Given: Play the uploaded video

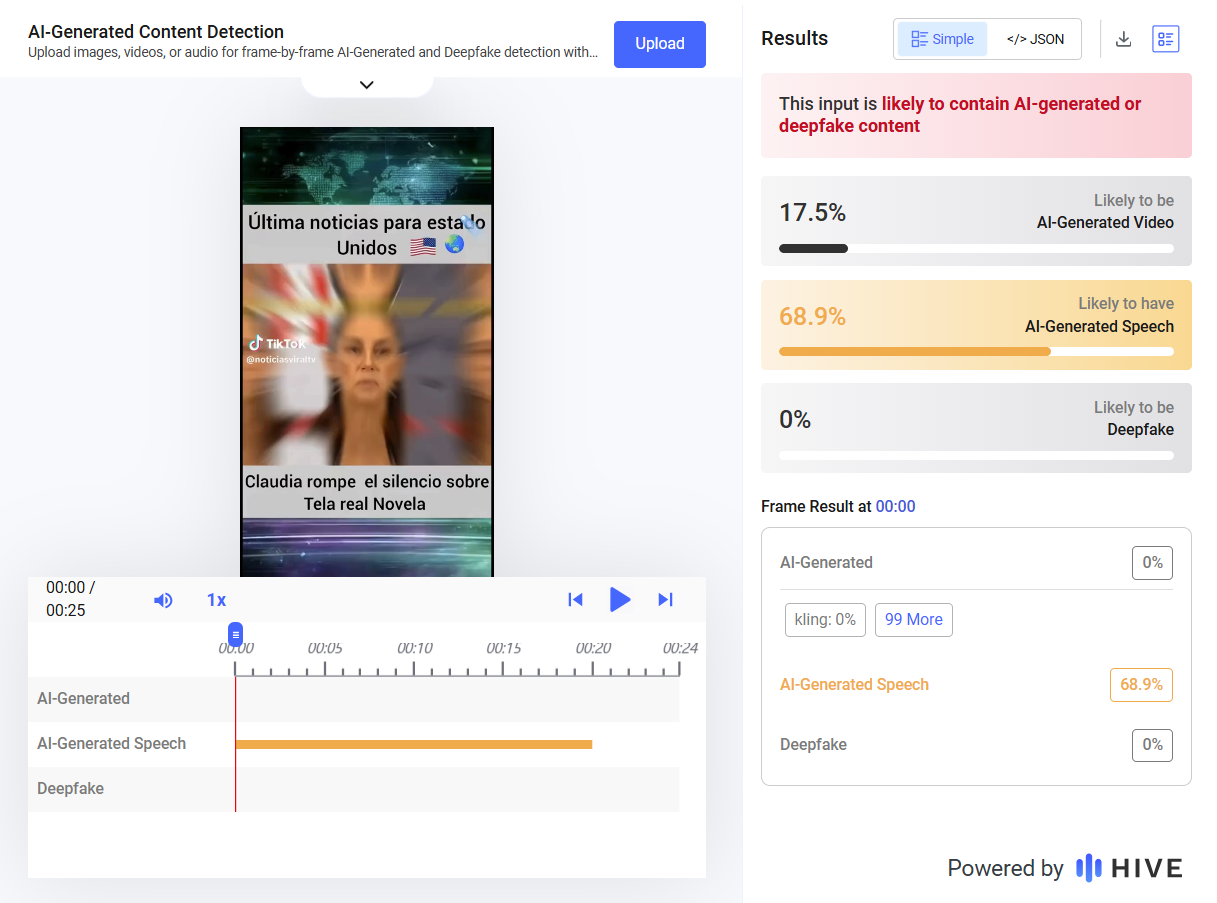Looking at the screenshot, I should 620,600.
